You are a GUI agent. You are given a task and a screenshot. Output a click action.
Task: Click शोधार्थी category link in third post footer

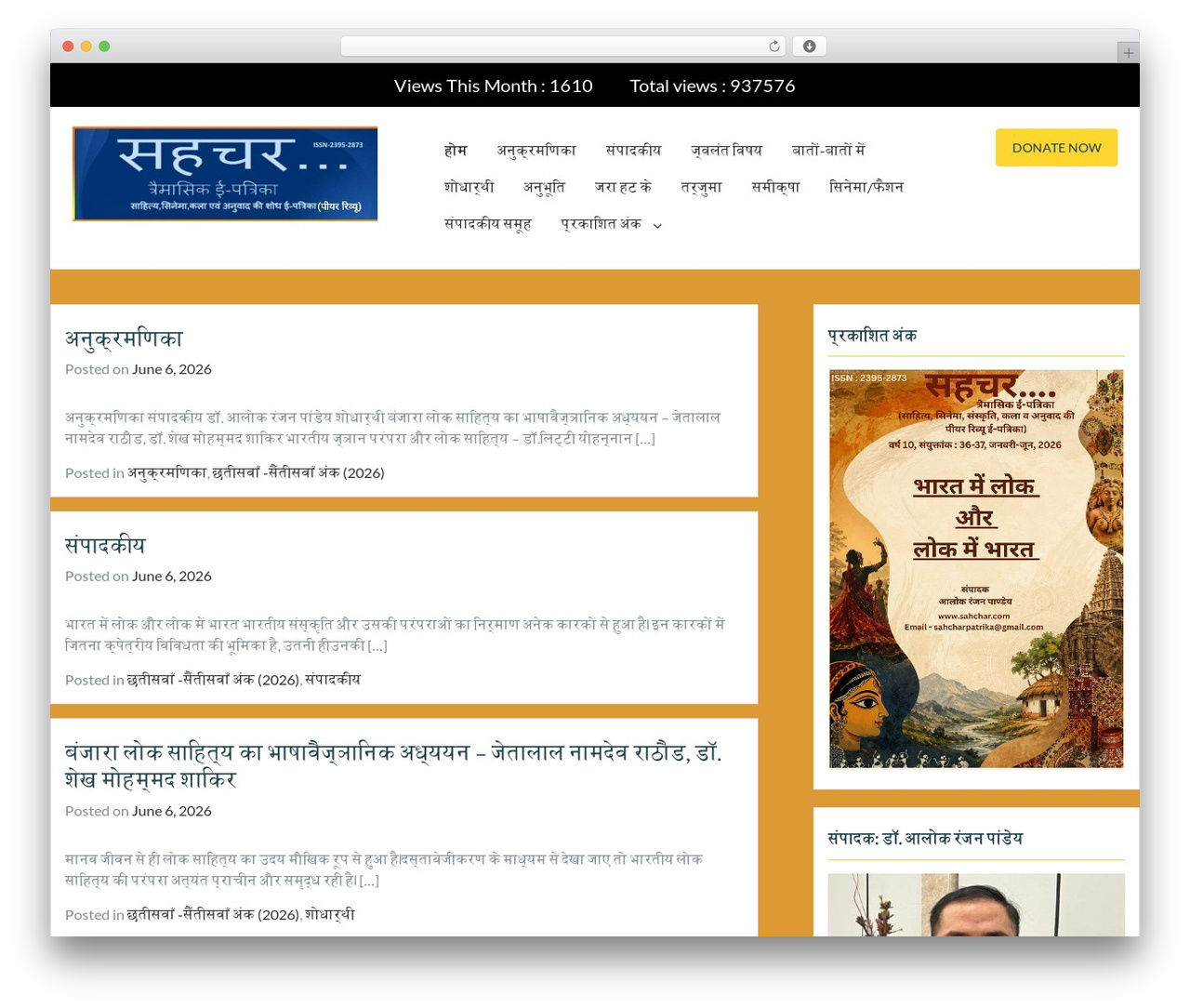click(x=330, y=915)
